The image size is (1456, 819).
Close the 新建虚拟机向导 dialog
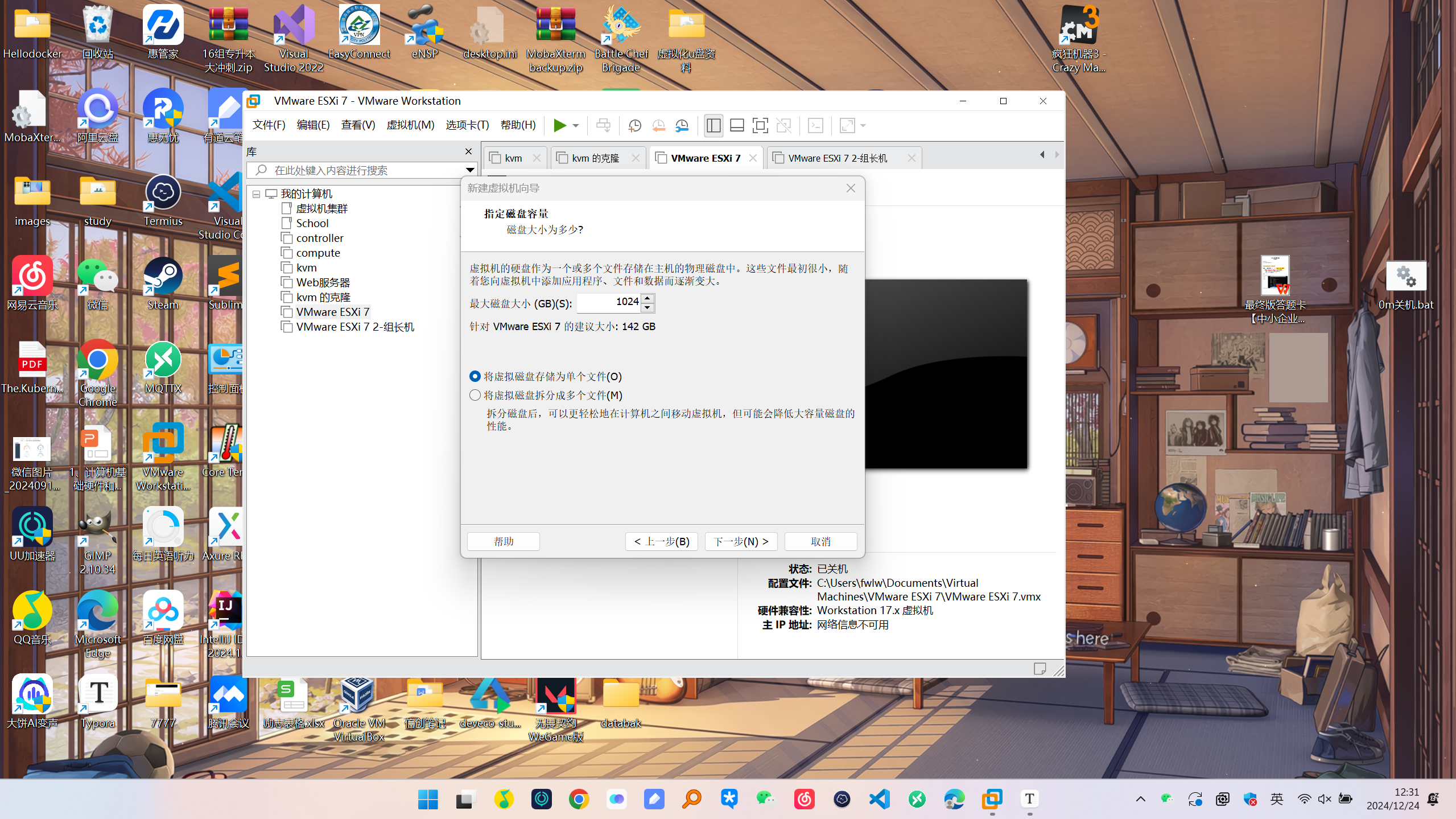coord(851,188)
